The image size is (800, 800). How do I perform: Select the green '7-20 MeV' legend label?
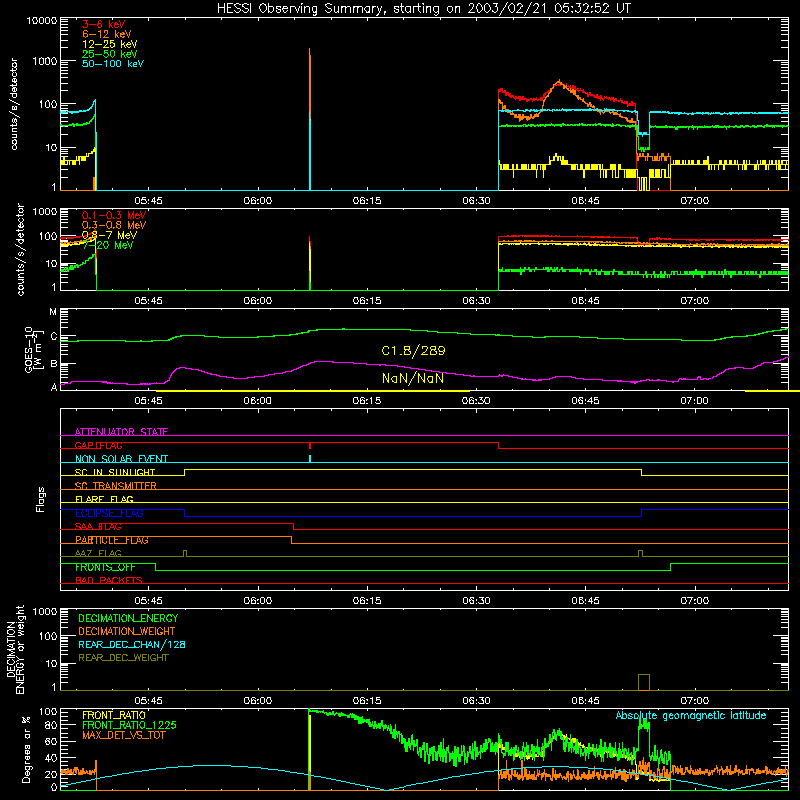pyautogui.click(x=107, y=245)
